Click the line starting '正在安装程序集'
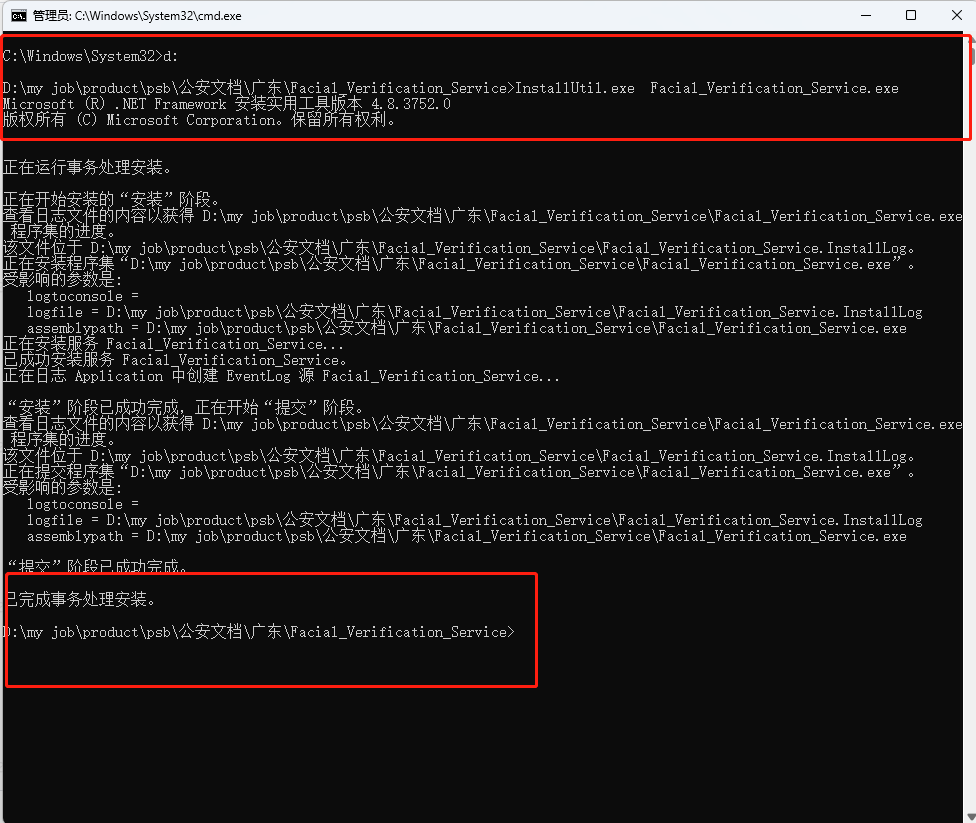This screenshot has height=823, width=976. pyautogui.click(x=459, y=264)
